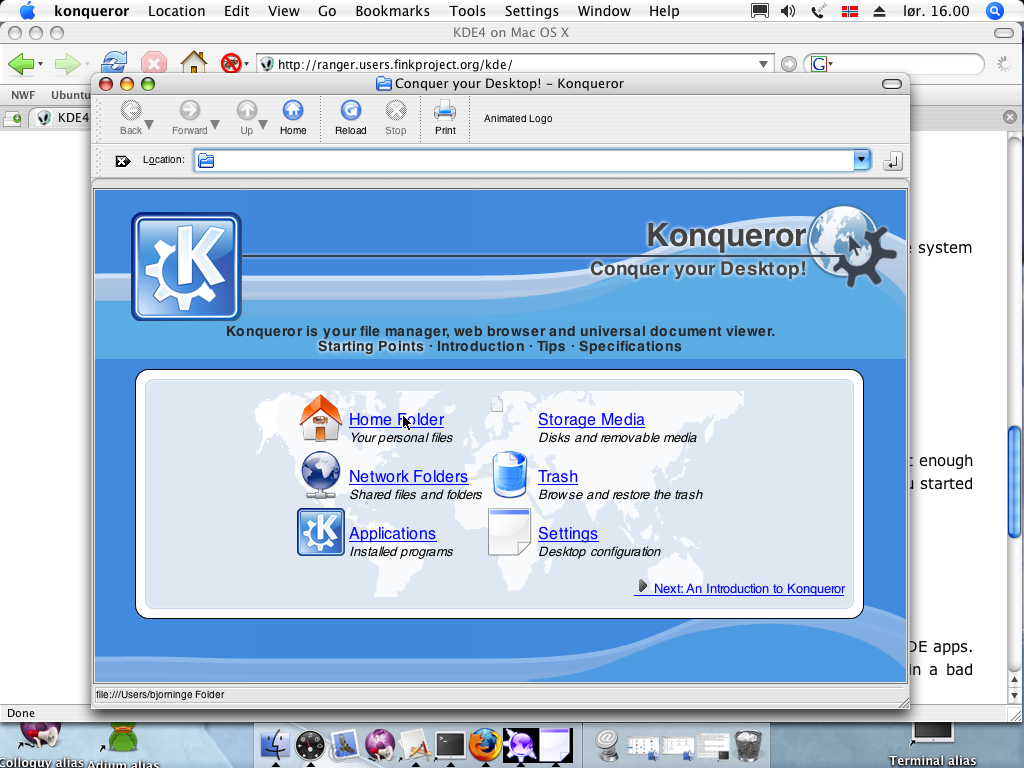Screen dimensions: 1024x768
Task: Click house home icon in background window
Action: pos(194,63)
